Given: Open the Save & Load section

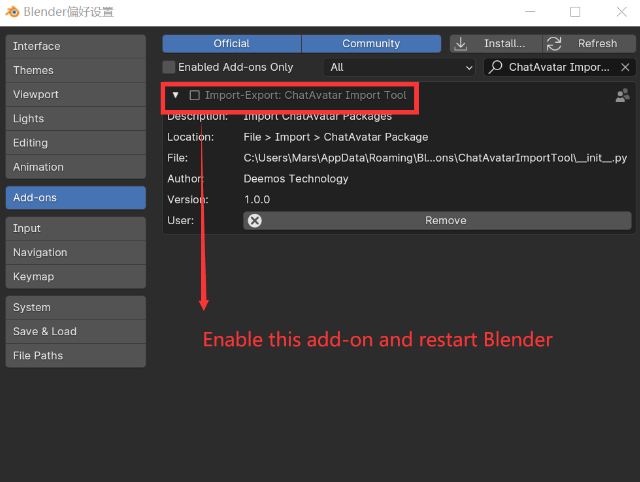Looking at the screenshot, I should [x=76, y=331].
